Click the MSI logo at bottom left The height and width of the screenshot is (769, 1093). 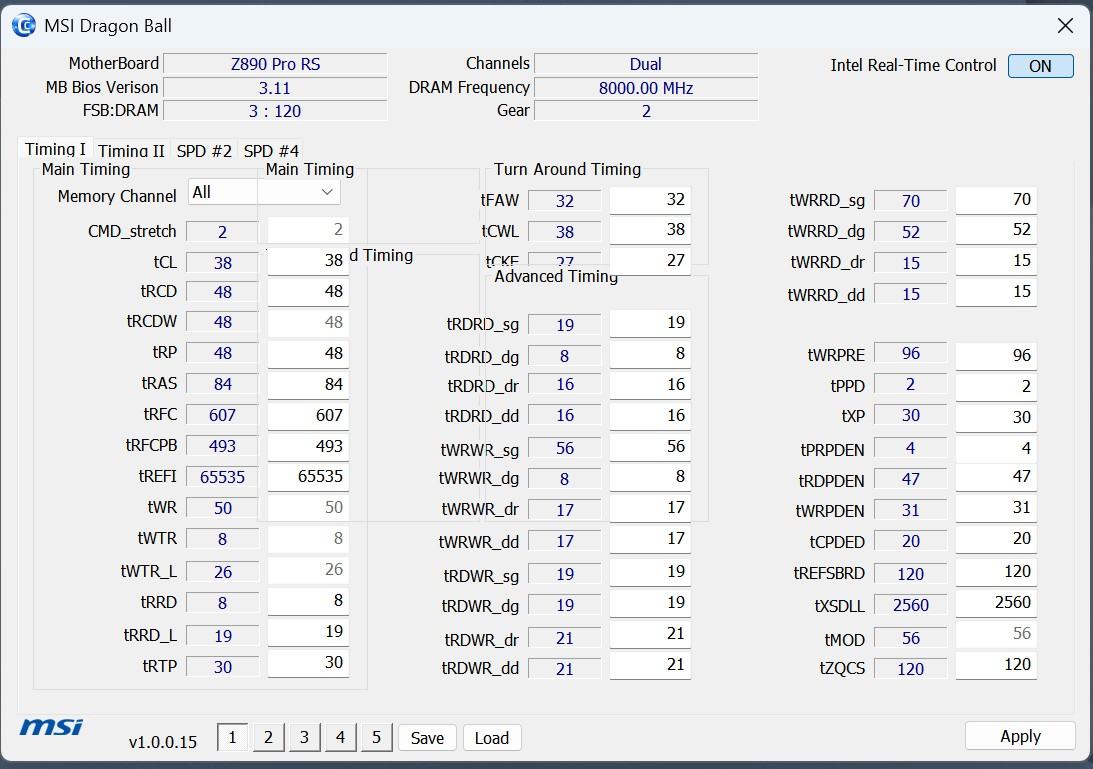pos(51,727)
